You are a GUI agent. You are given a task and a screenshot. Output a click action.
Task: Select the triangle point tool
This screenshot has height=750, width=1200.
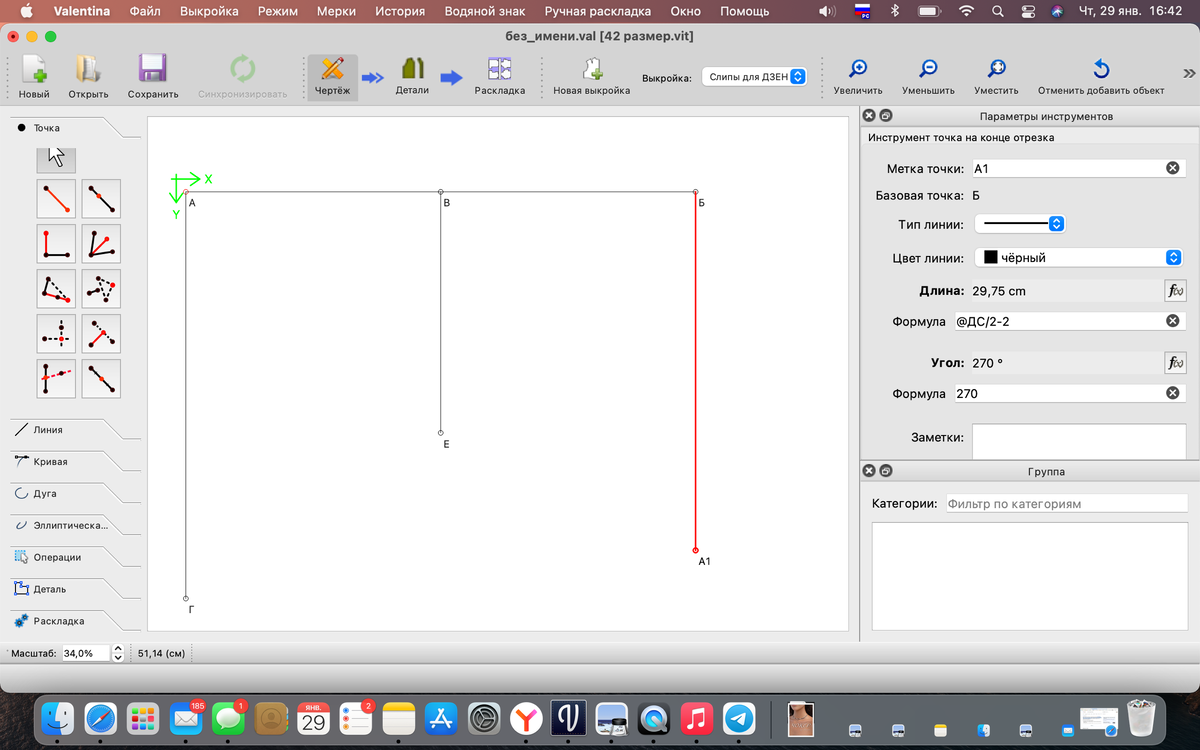101,289
